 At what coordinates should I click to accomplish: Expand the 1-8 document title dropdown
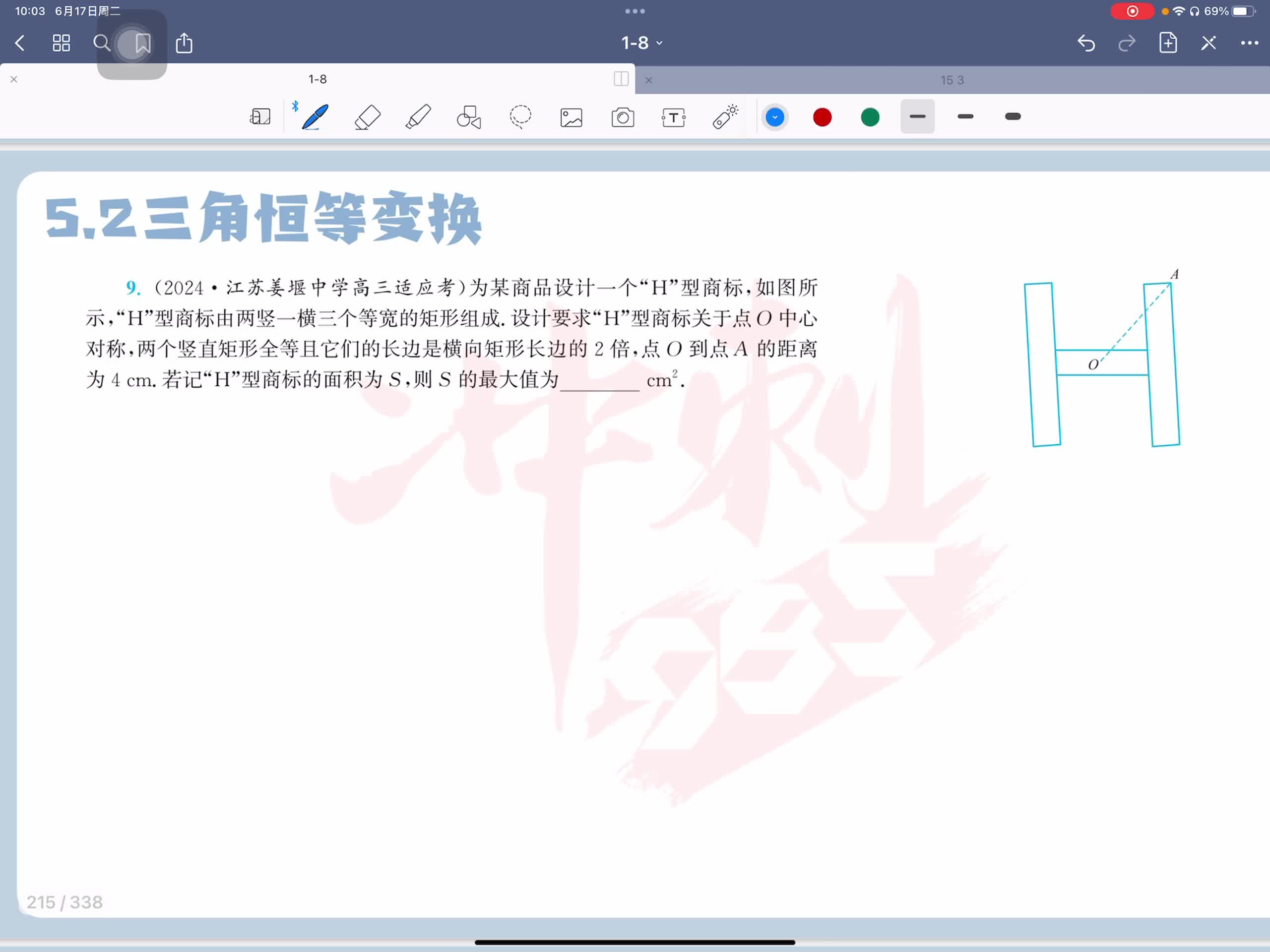[642, 43]
